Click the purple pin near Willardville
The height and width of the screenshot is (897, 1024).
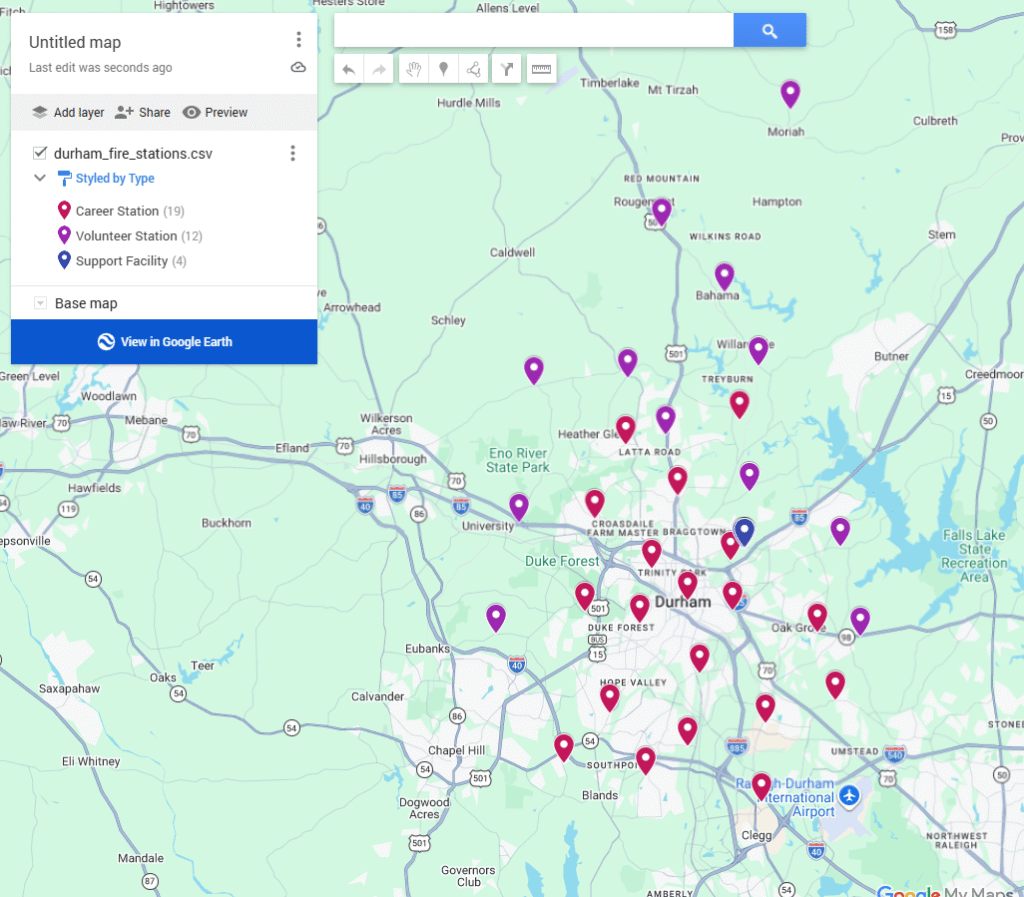[x=758, y=350]
